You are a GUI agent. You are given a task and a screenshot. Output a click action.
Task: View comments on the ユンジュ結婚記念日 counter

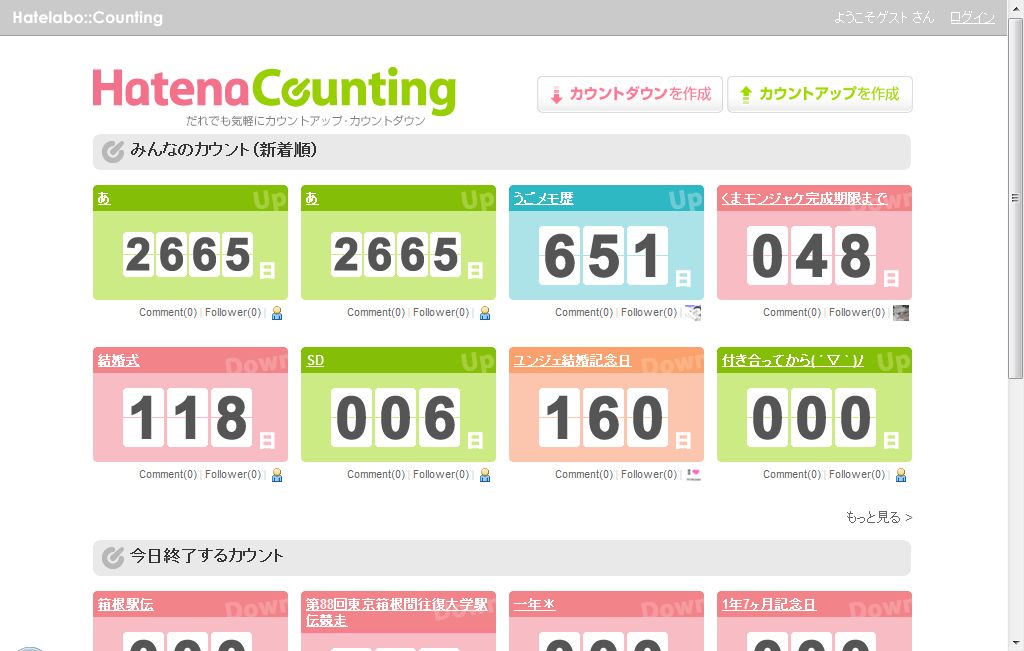(x=584, y=474)
